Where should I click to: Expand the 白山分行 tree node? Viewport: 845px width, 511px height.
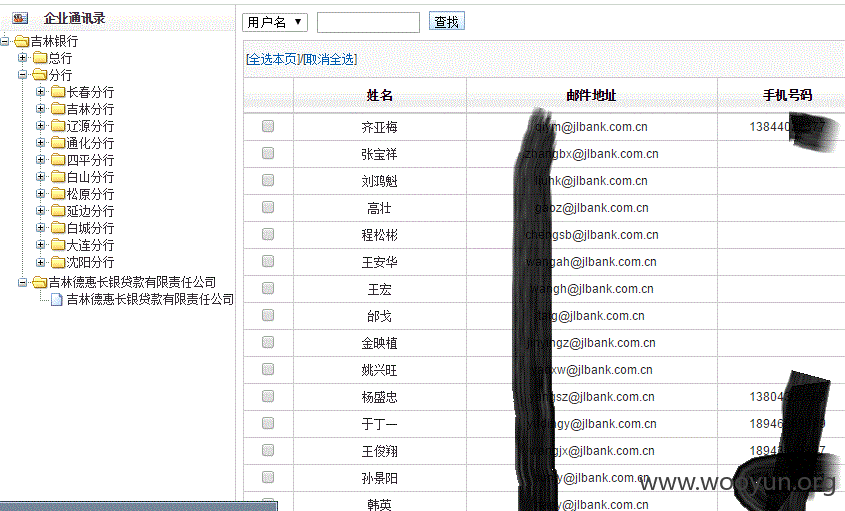(40, 176)
